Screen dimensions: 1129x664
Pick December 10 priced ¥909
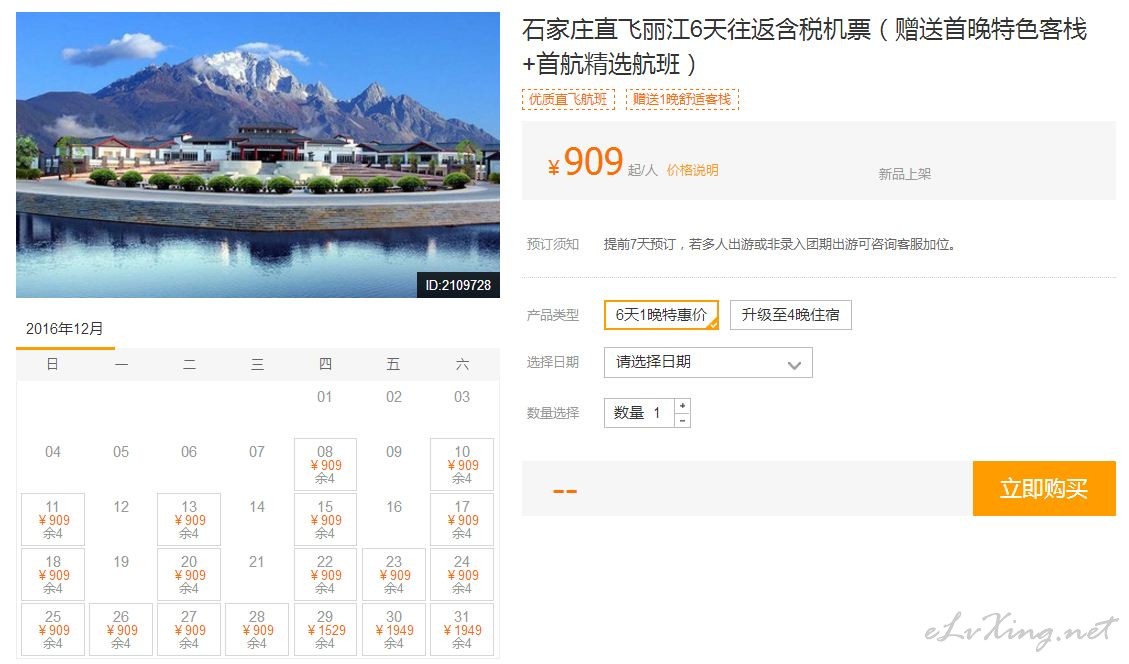pyautogui.click(x=462, y=465)
